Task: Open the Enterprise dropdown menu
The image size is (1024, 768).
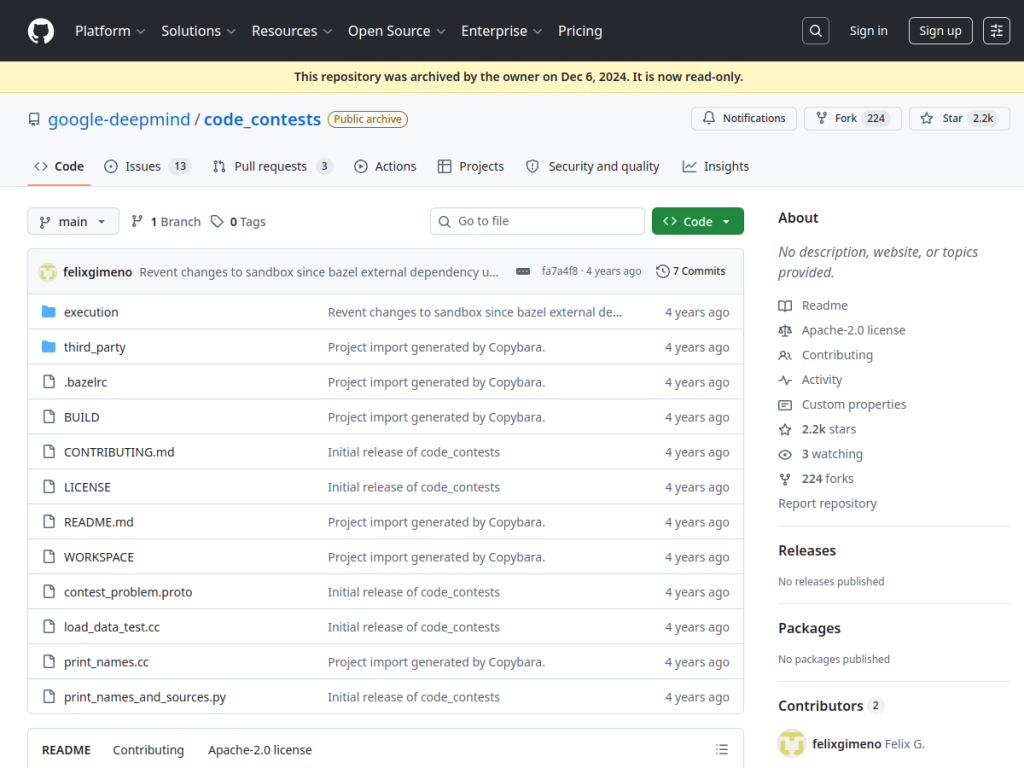Action: tap(502, 31)
